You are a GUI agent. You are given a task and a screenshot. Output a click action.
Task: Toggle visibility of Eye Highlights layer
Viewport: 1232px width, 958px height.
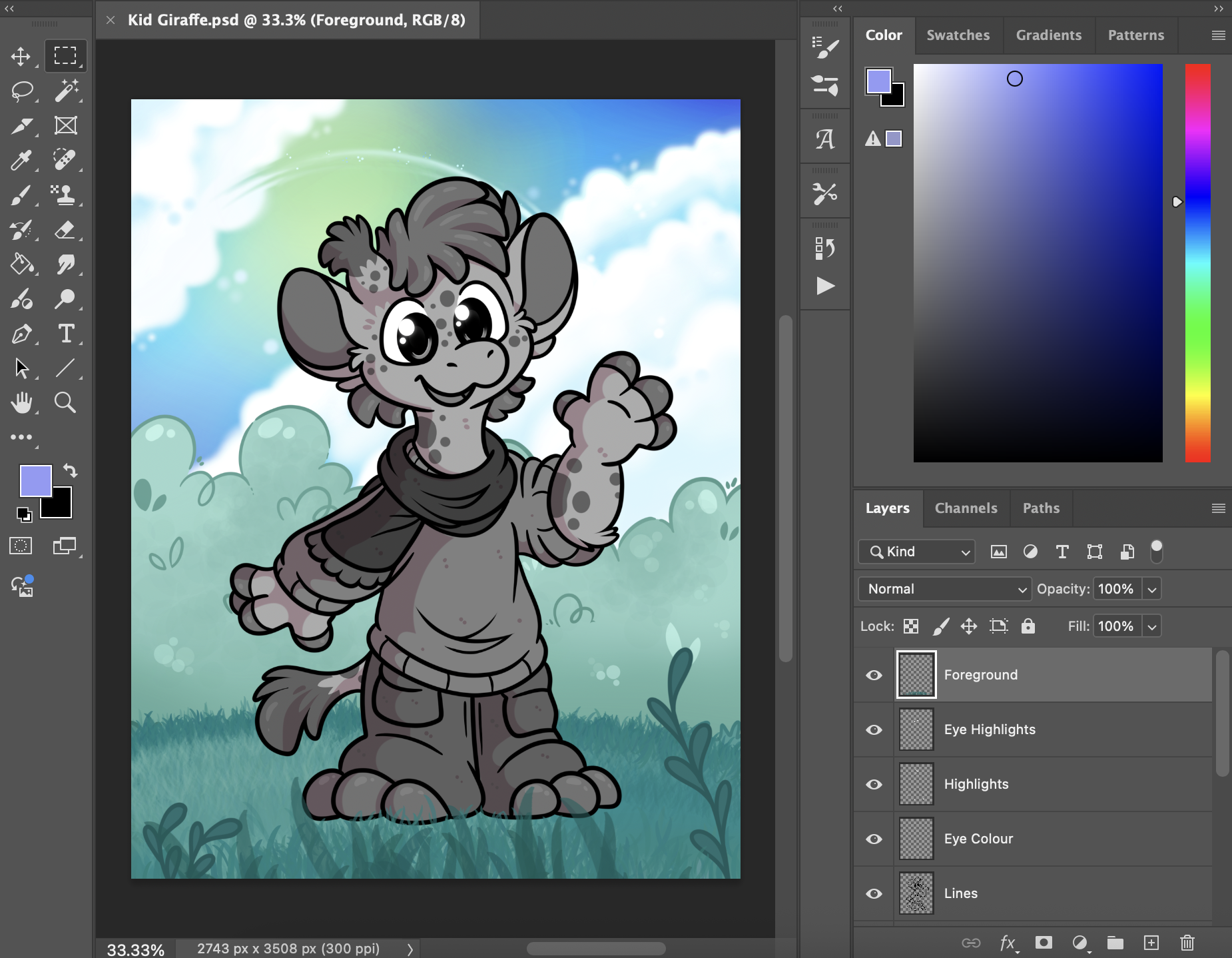click(x=874, y=729)
